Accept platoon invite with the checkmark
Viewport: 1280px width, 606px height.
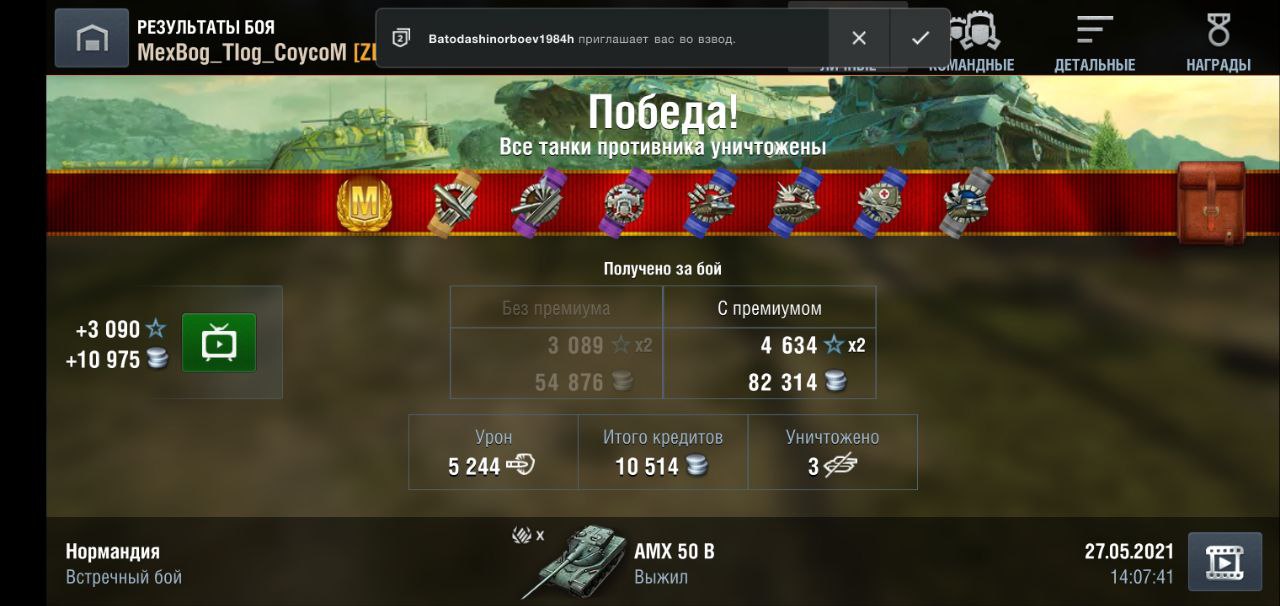[x=920, y=38]
